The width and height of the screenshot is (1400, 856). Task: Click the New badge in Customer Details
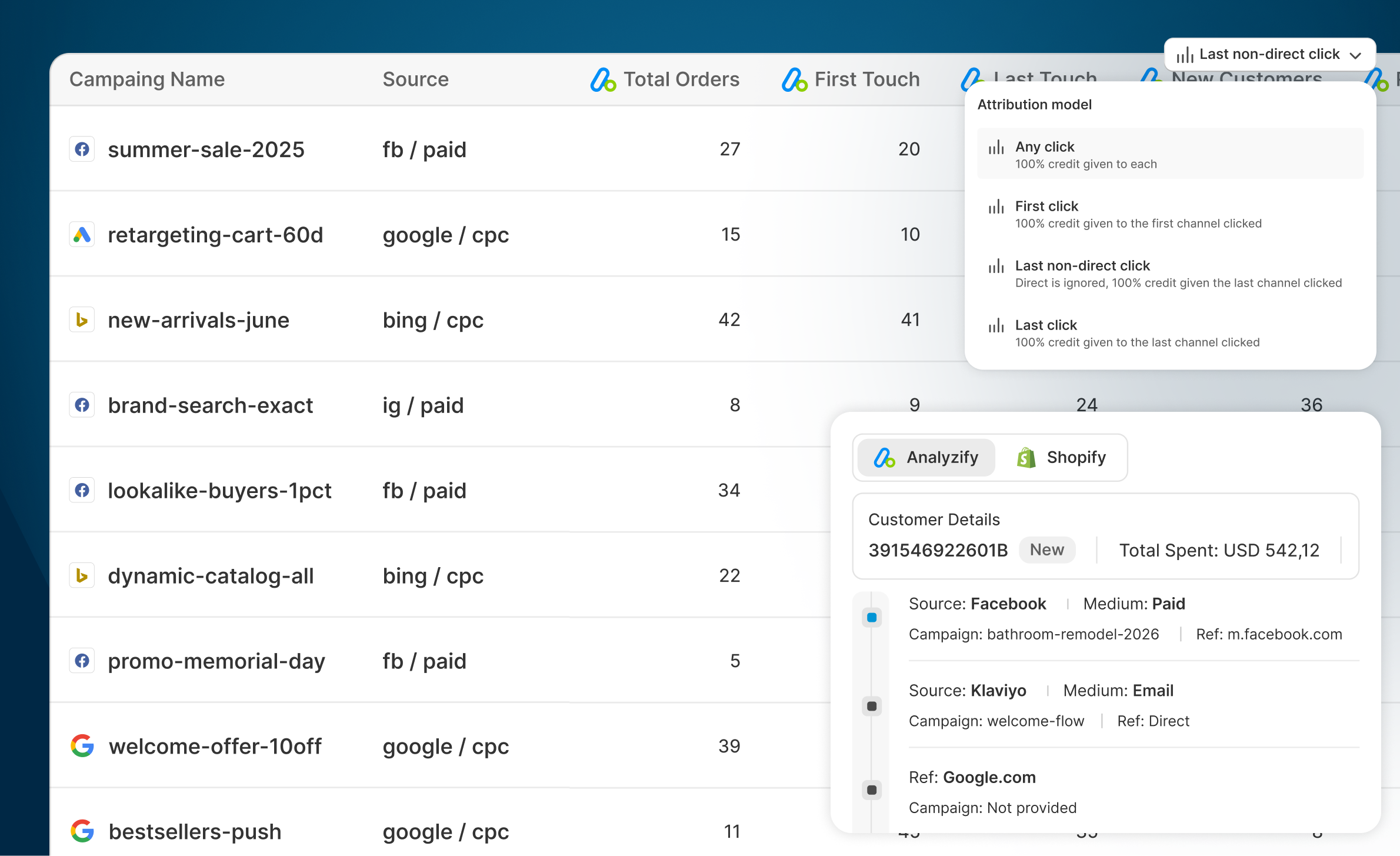[1047, 549]
